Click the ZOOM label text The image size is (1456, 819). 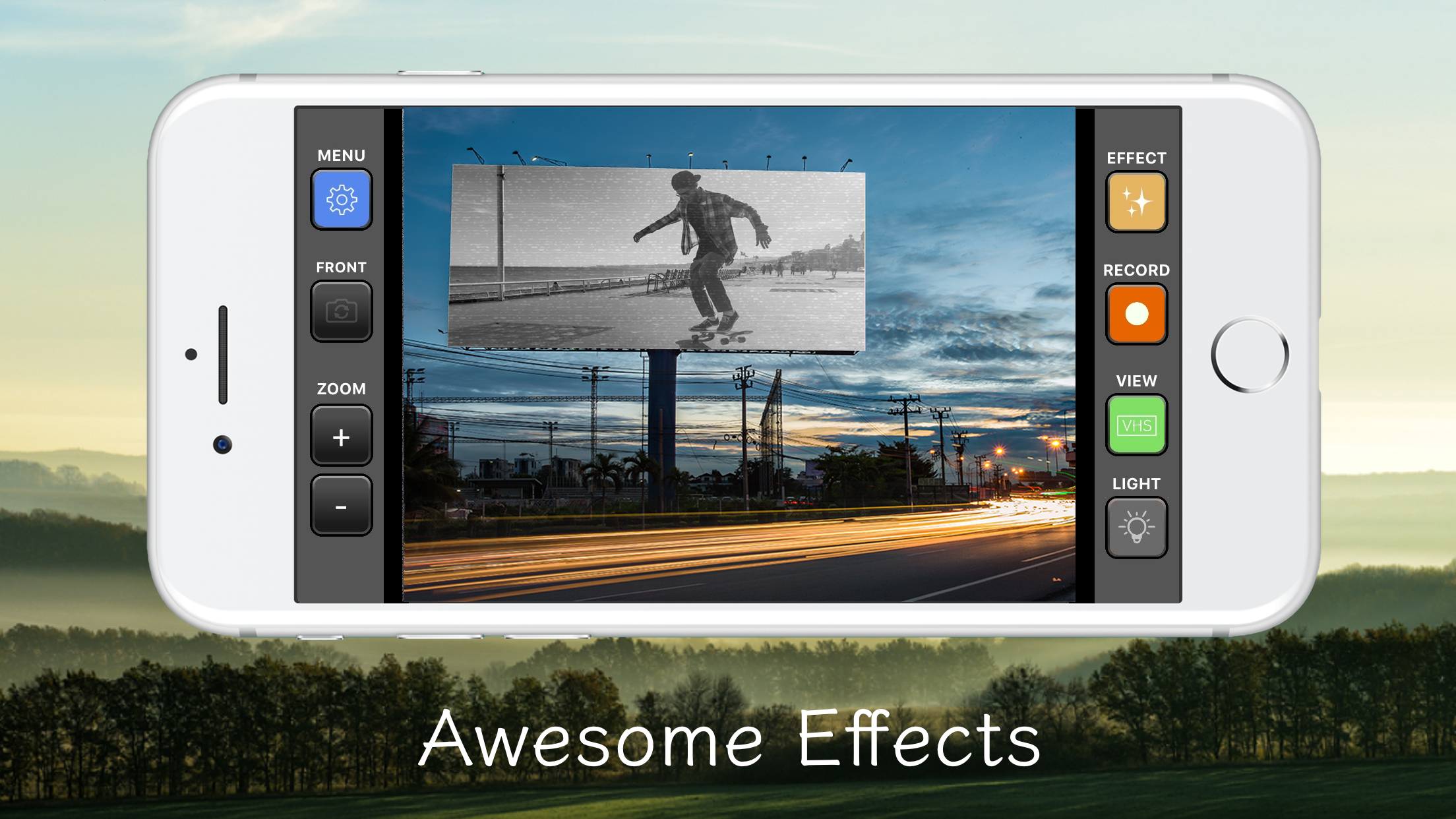tap(341, 389)
